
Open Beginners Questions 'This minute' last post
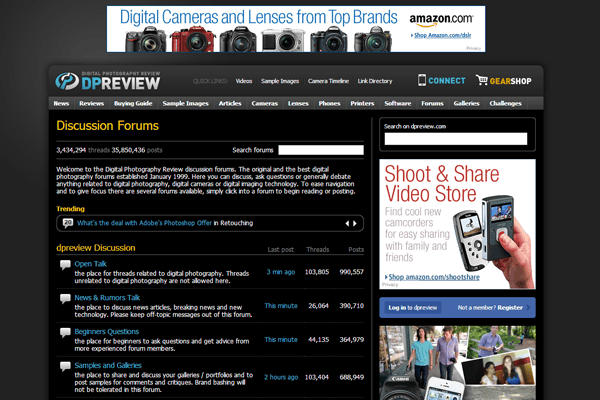281,340
